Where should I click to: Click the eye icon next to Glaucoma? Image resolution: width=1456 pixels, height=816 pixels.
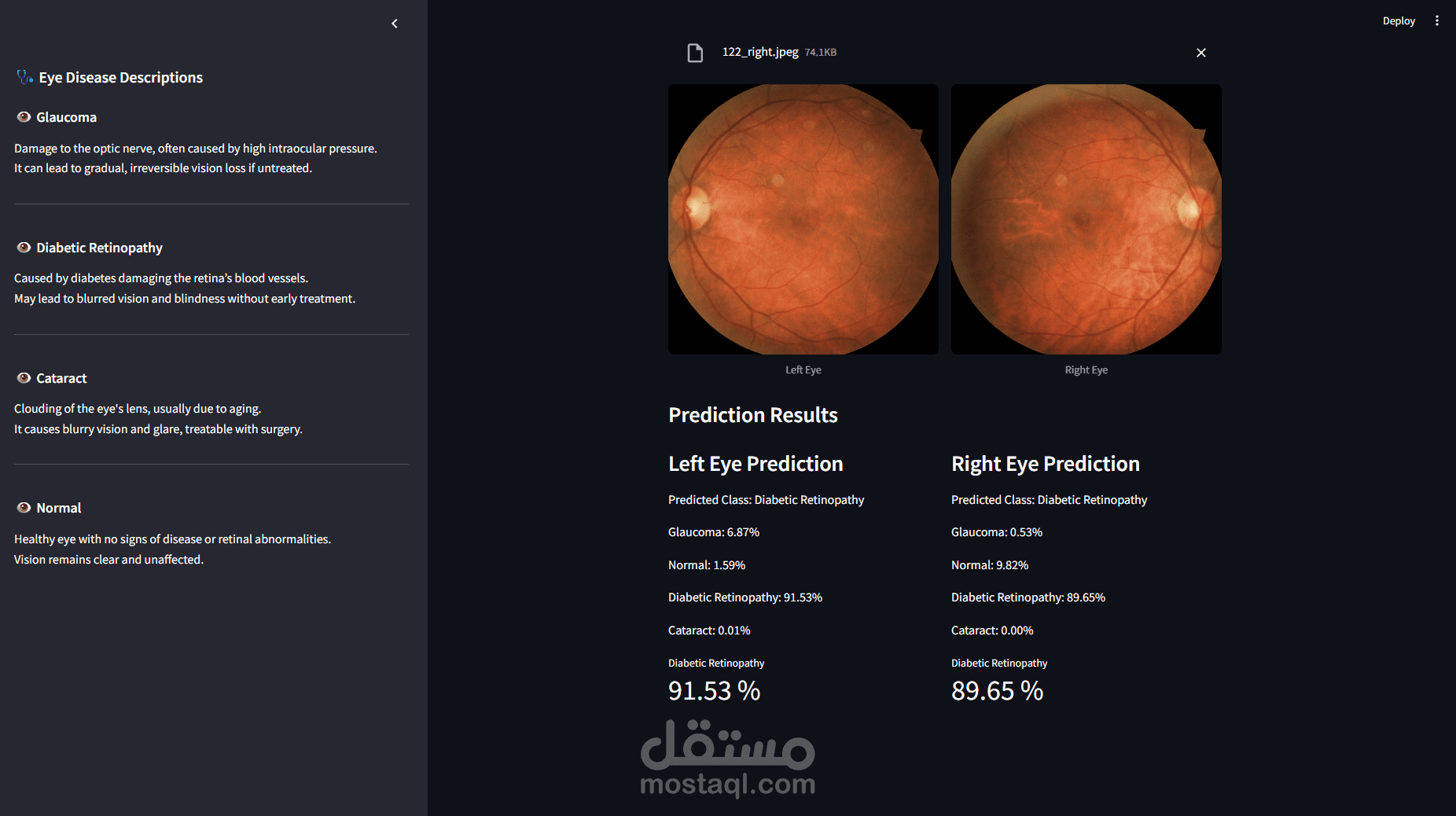coord(24,117)
